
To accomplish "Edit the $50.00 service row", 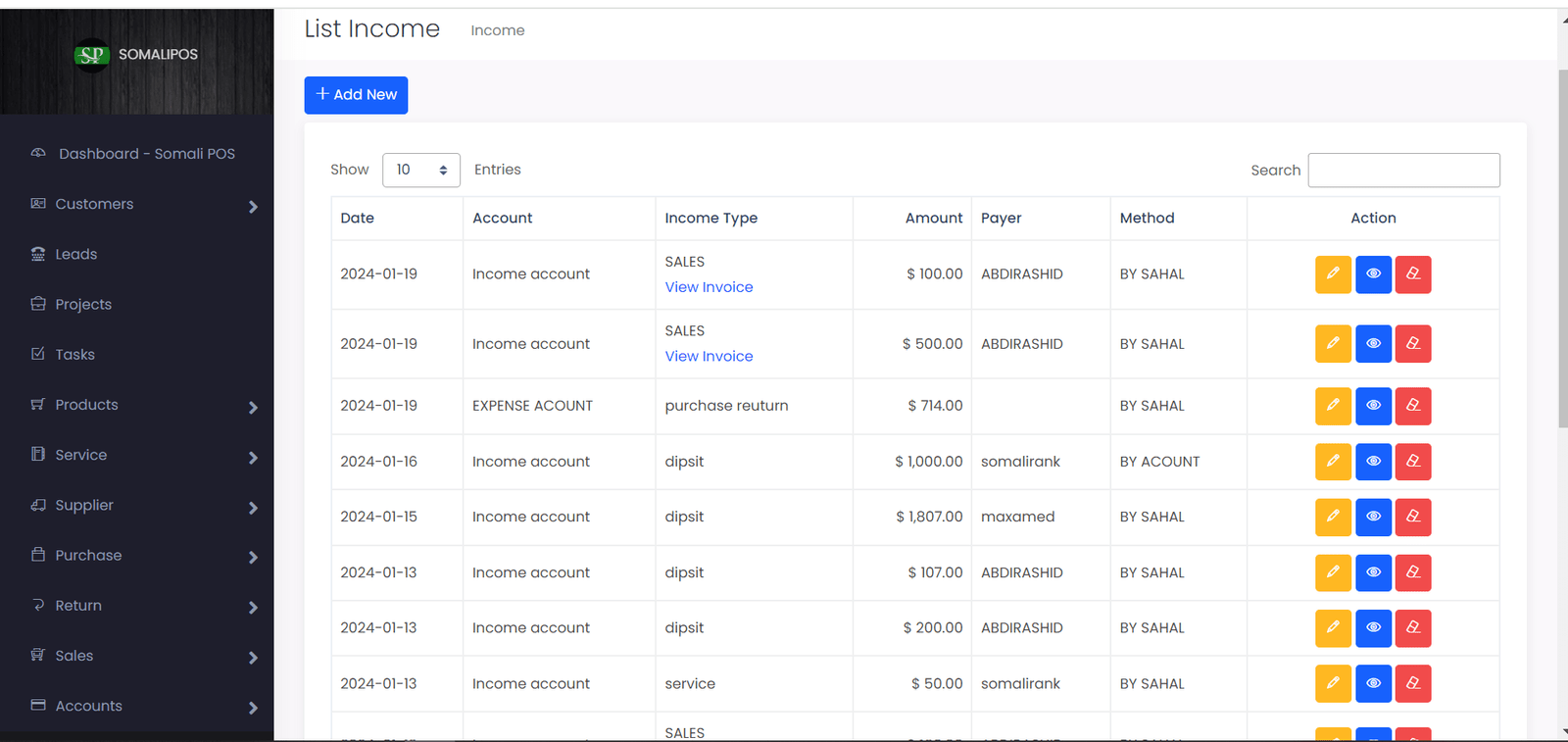I will pos(1333,684).
